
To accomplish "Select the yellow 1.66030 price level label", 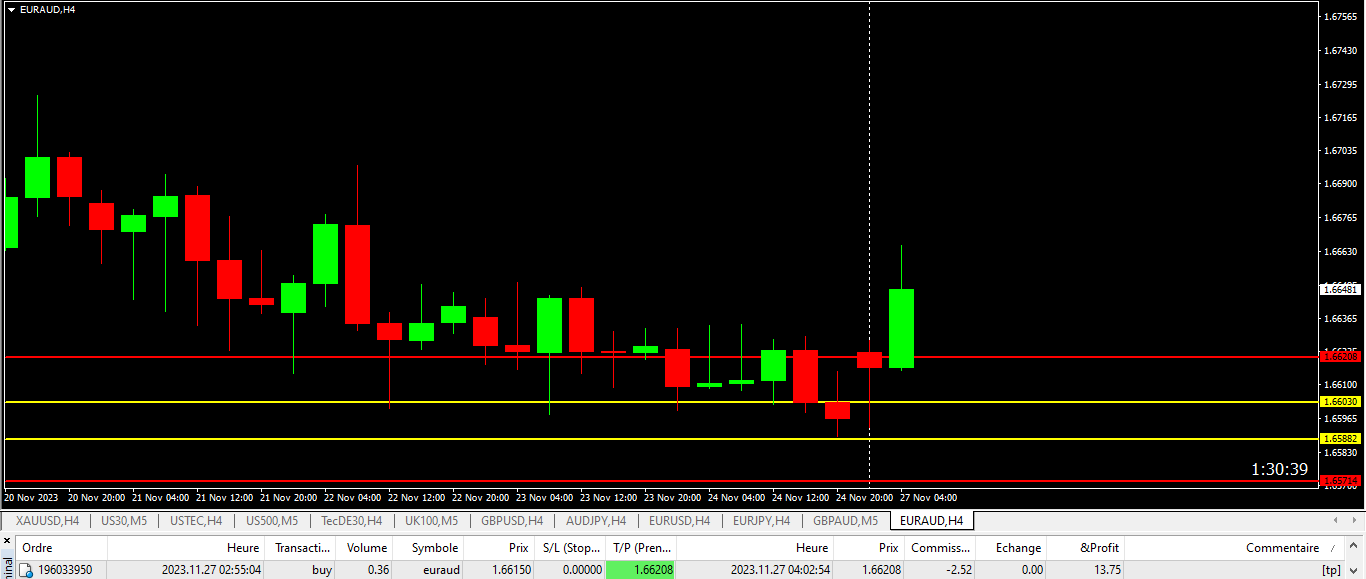I will 1340,402.
